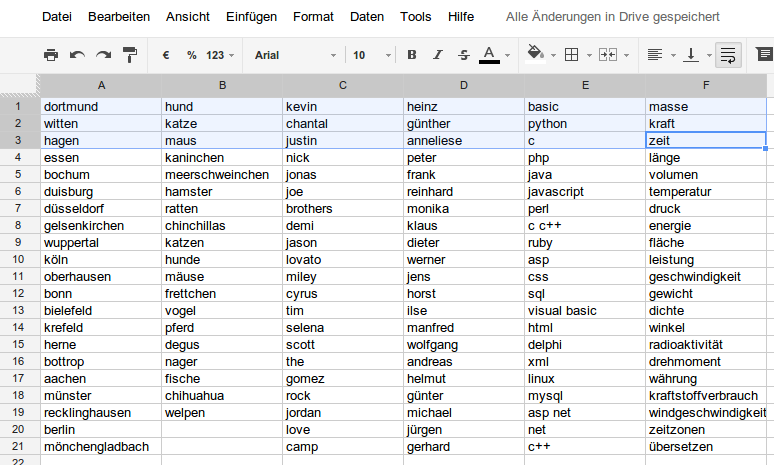Enable text wrapping button
This screenshot has height=465, width=774.
[728, 55]
